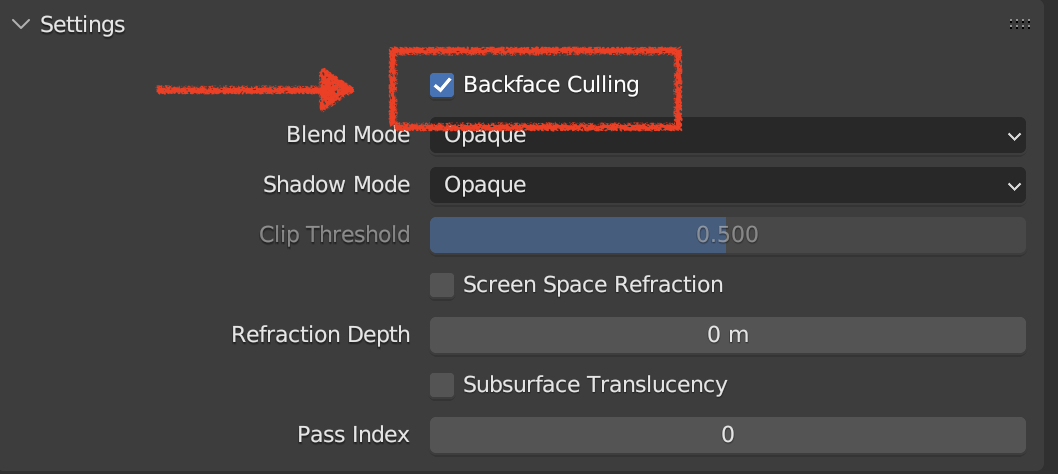Click the Shadow Mode property label
1058x474 pixels.
(336, 185)
